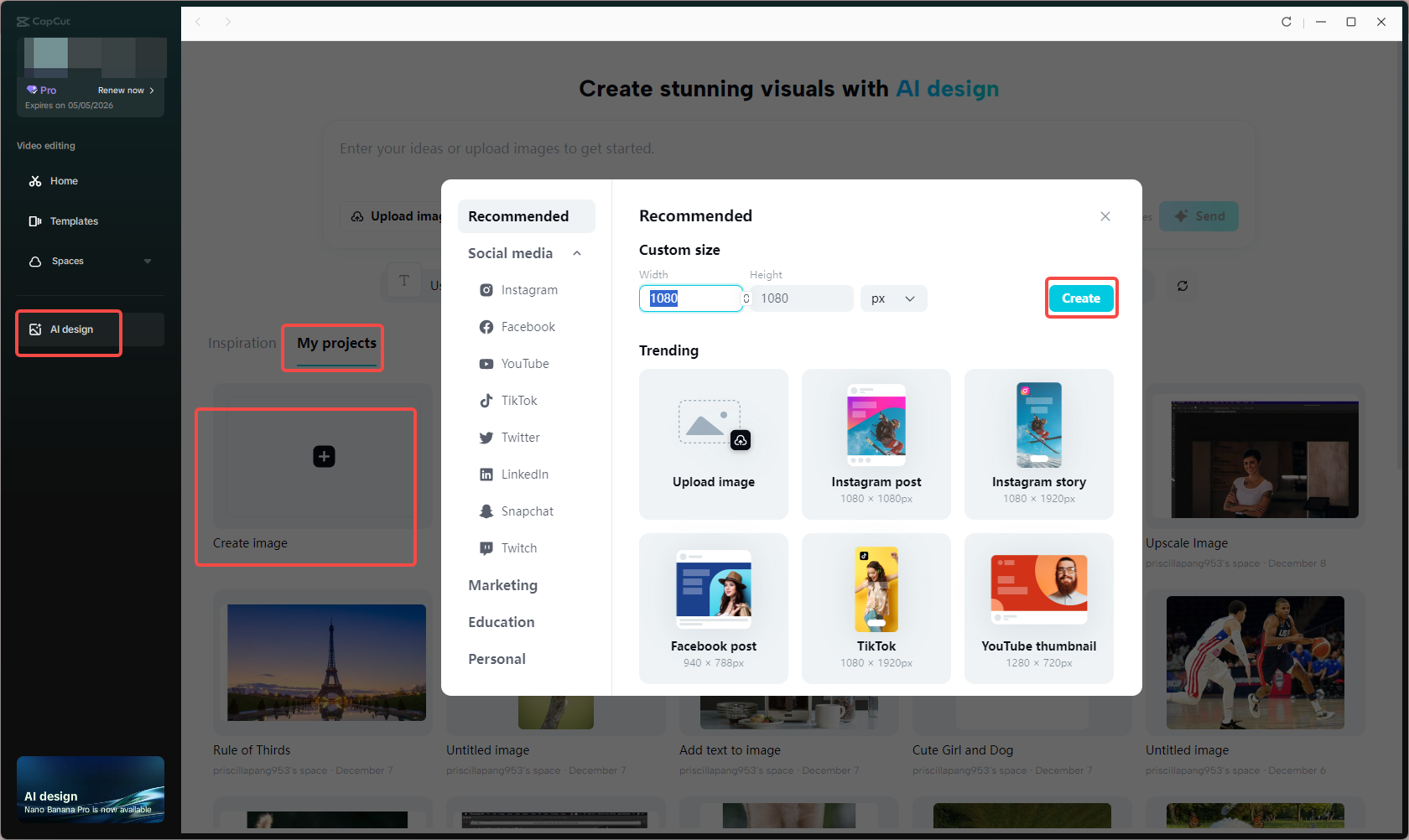1409x840 pixels.
Task: Choose the YouTube platform icon
Action: tap(486, 363)
